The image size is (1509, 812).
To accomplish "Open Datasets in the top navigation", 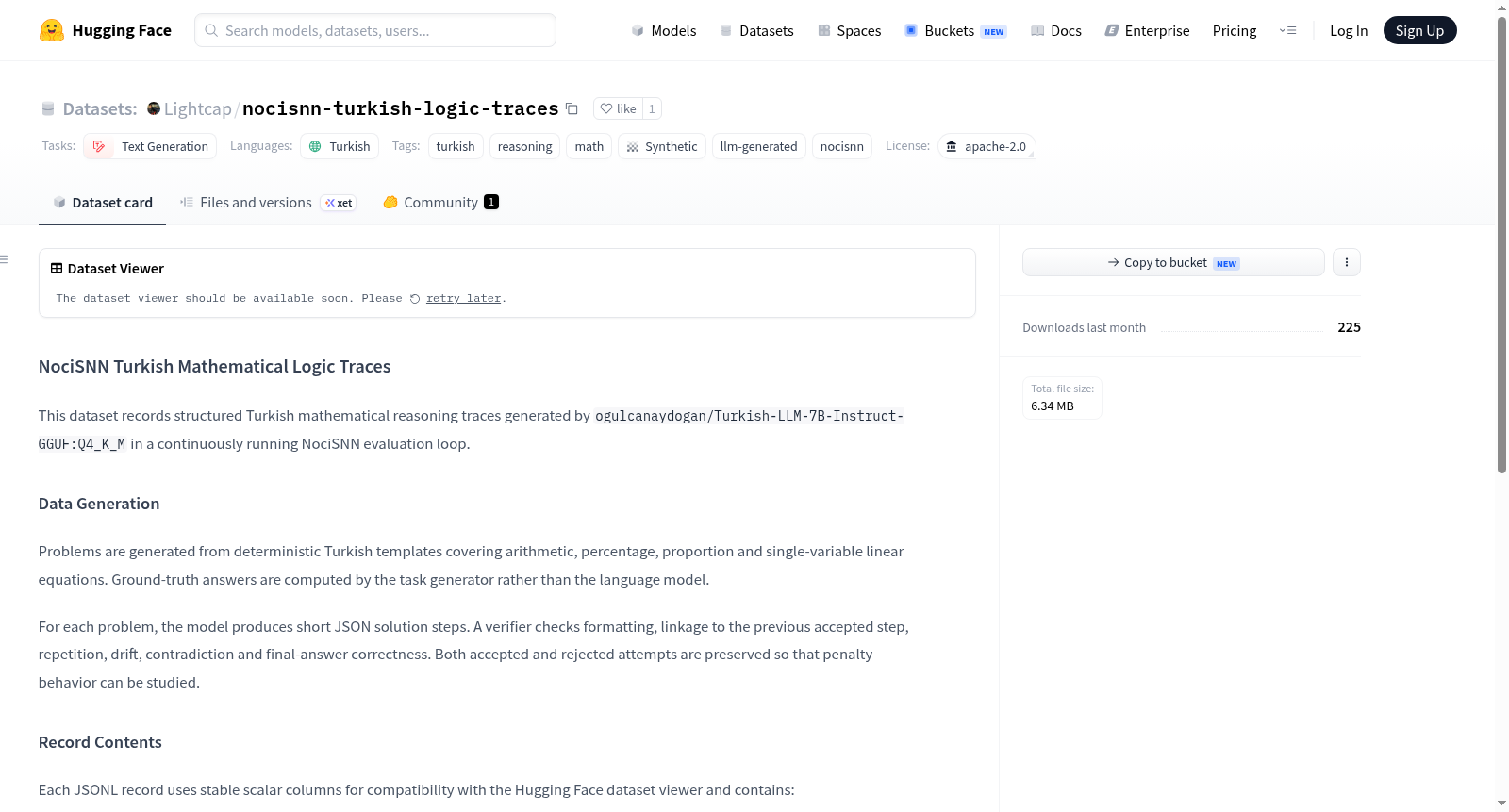I will [757, 30].
